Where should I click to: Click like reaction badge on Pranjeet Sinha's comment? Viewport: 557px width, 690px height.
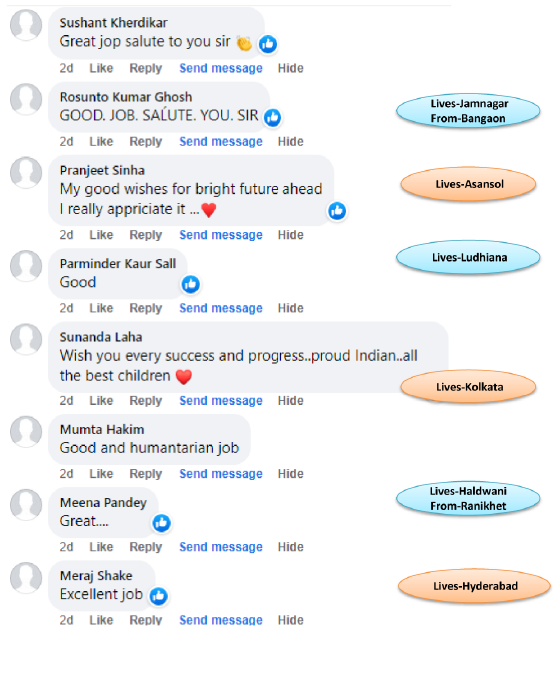tap(337, 211)
